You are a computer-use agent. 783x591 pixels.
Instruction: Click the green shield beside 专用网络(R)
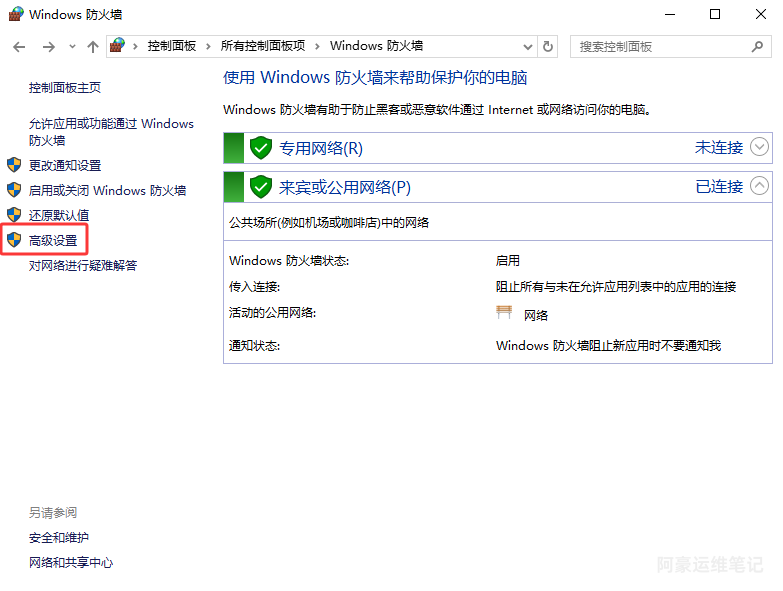coord(261,148)
